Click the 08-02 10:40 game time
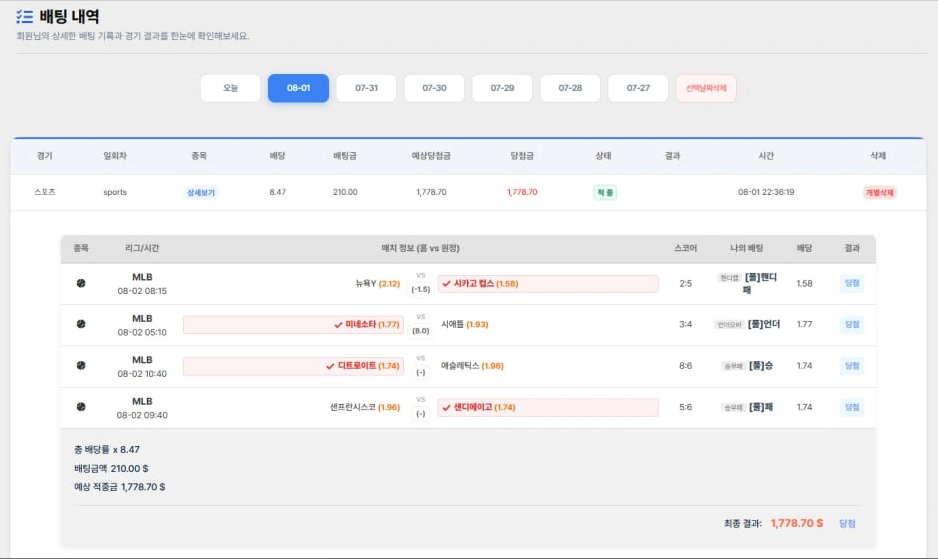Screen dimensions: 938x559 [x=142, y=373]
